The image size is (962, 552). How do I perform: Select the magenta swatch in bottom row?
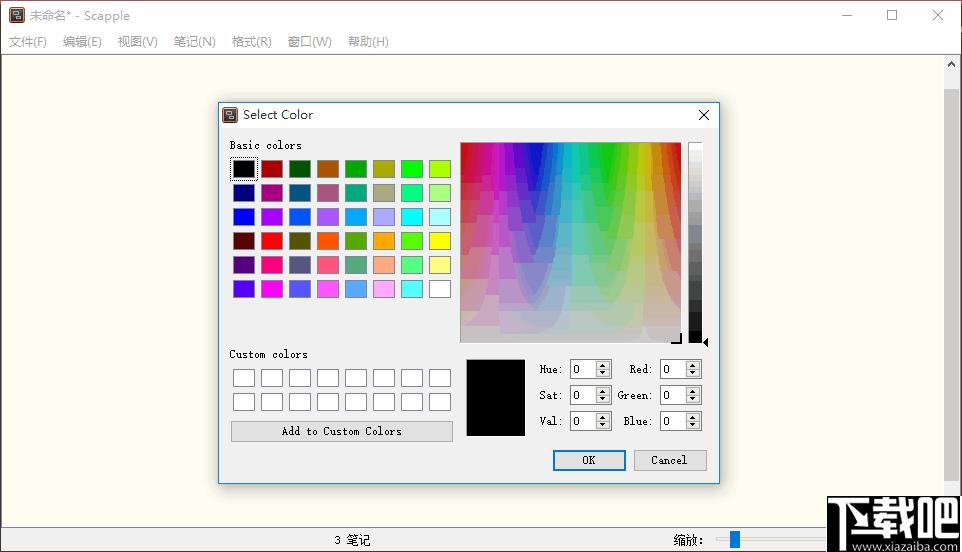pyautogui.click(x=272, y=289)
